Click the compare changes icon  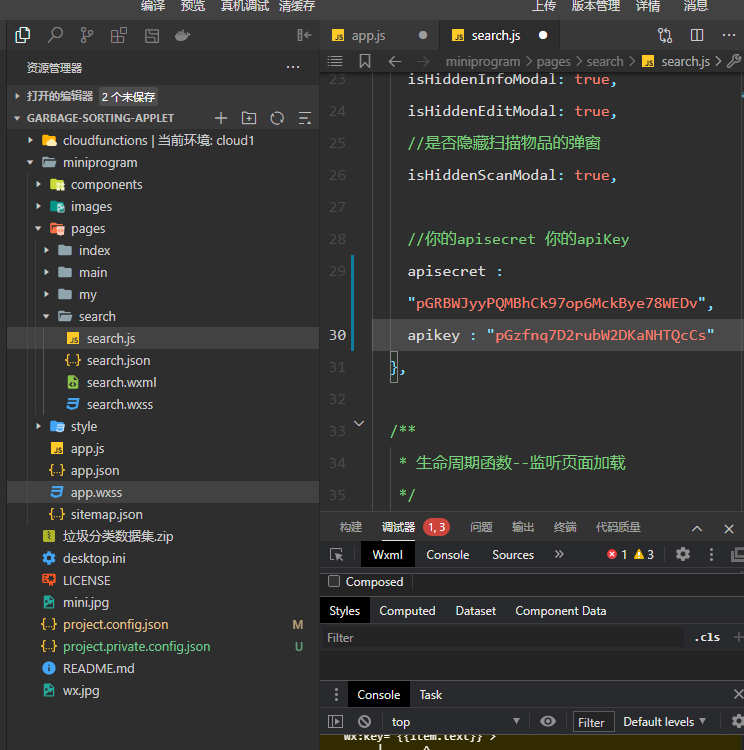tap(665, 35)
